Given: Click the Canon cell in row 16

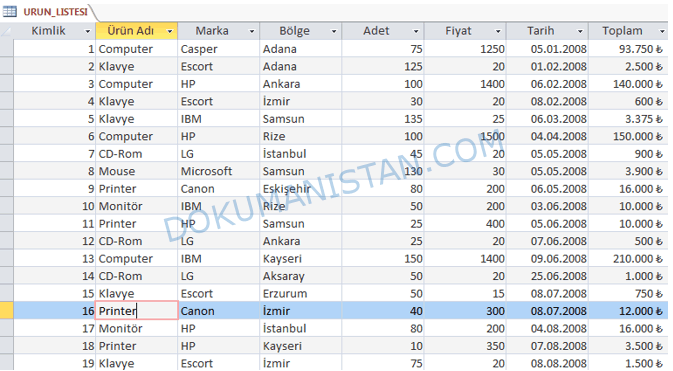Looking at the screenshot, I should click(218, 310).
